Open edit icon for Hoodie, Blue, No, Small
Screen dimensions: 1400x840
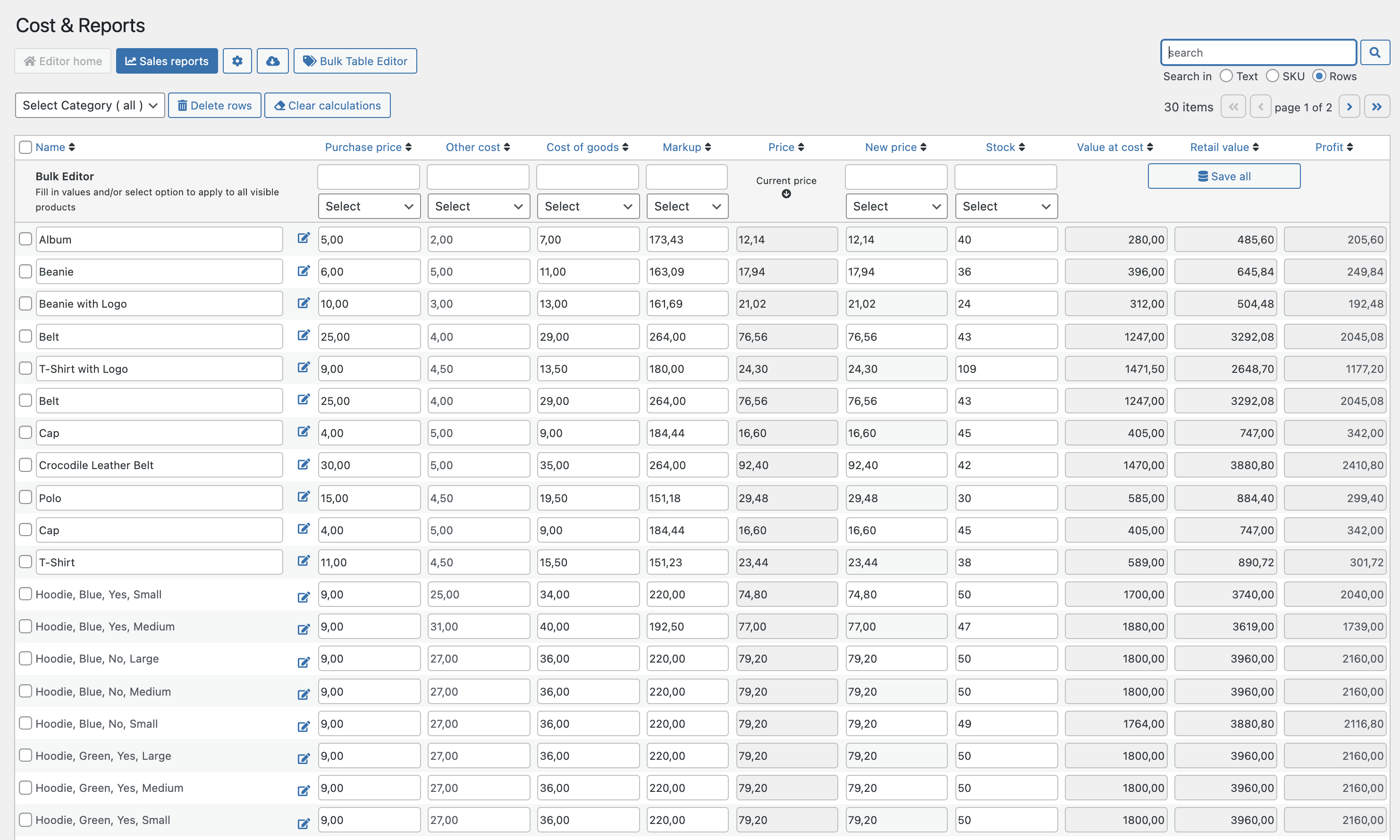pos(304,726)
